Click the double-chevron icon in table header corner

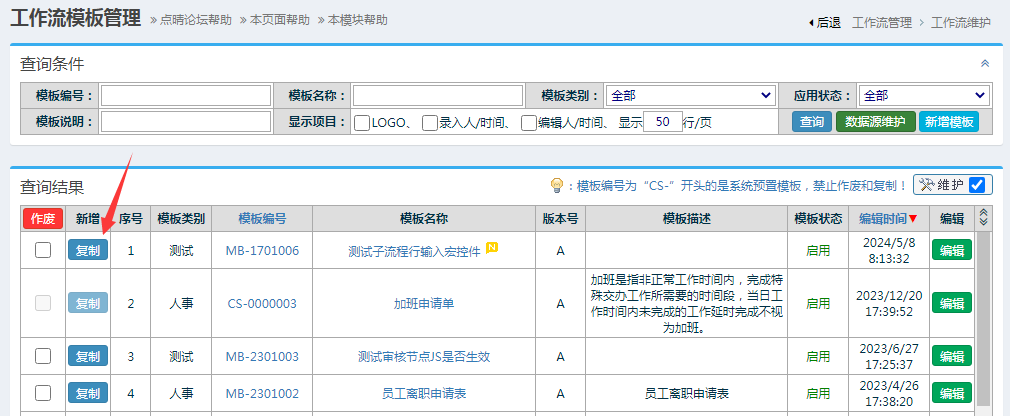pyautogui.click(x=983, y=218)
